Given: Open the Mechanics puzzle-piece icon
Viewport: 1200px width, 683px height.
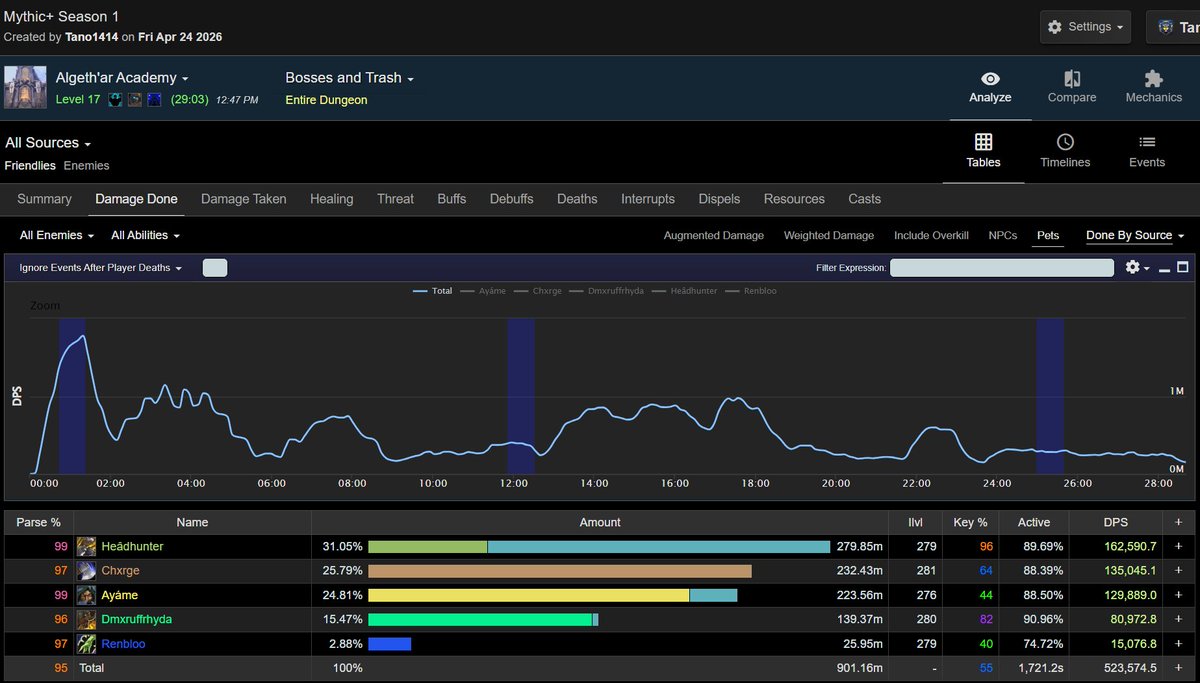Looking at the screenshot, I should (x=1154, y=79).
